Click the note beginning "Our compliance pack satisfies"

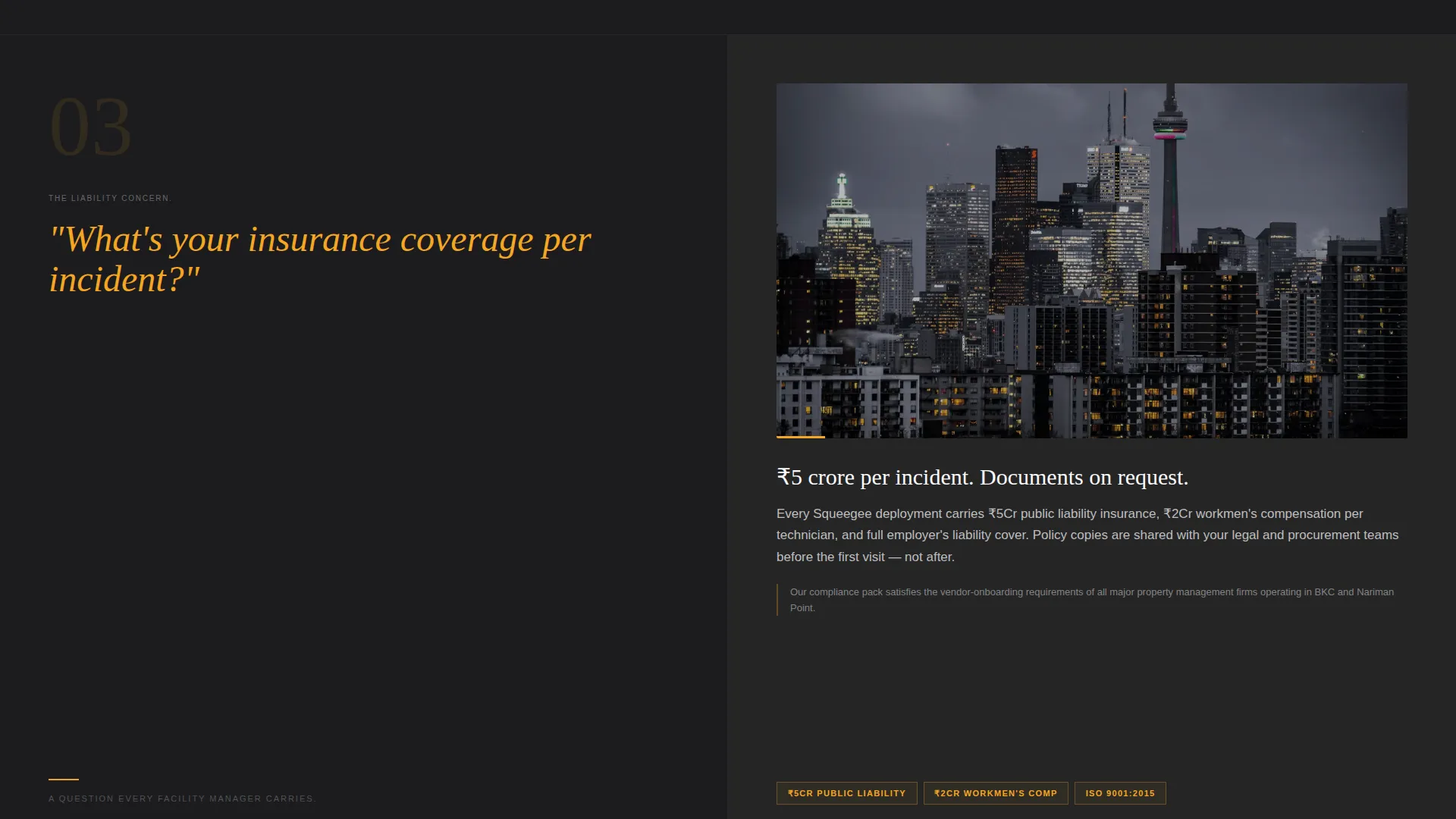pos(1092,600)
